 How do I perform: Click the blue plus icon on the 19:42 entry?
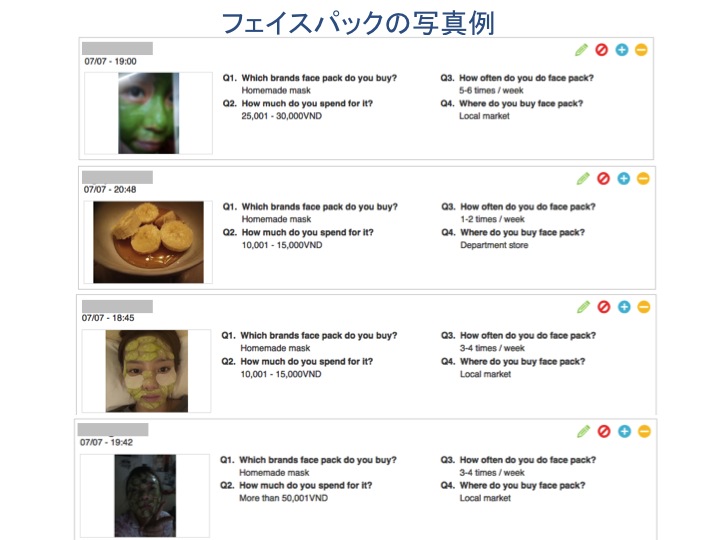[x=624, y=431]
